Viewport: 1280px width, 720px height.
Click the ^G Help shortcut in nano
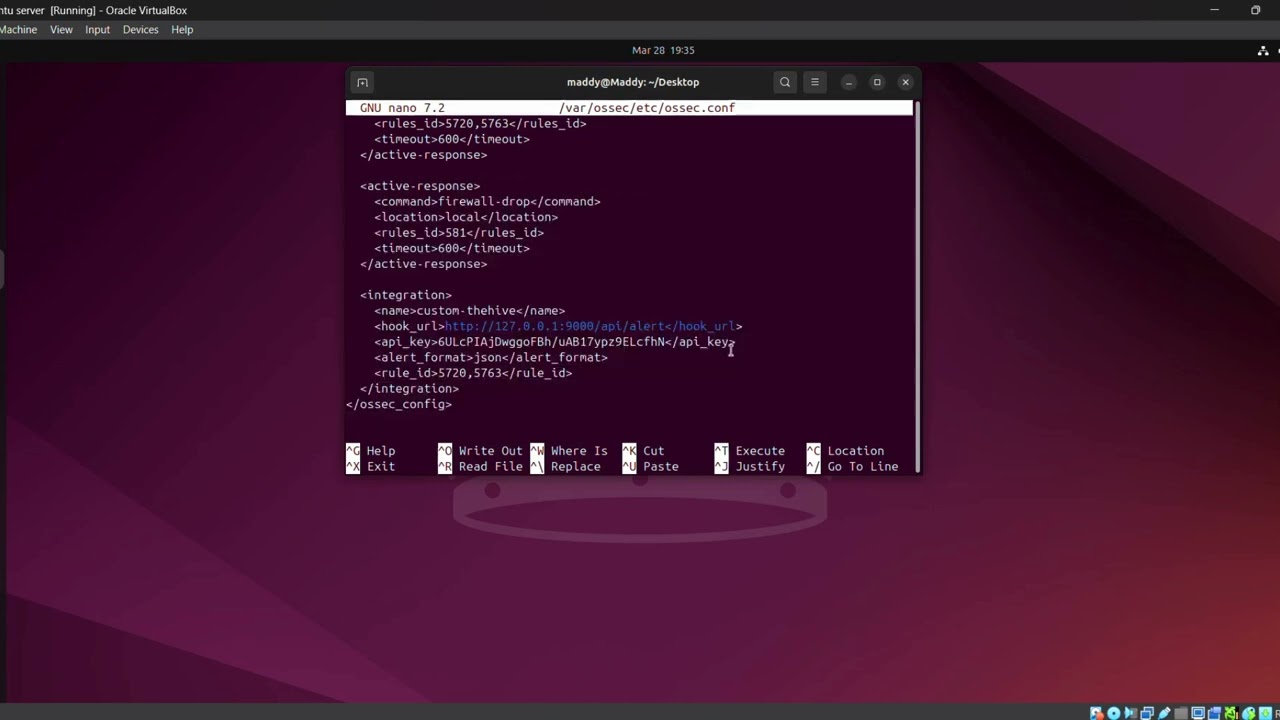[x=371, y=451]
